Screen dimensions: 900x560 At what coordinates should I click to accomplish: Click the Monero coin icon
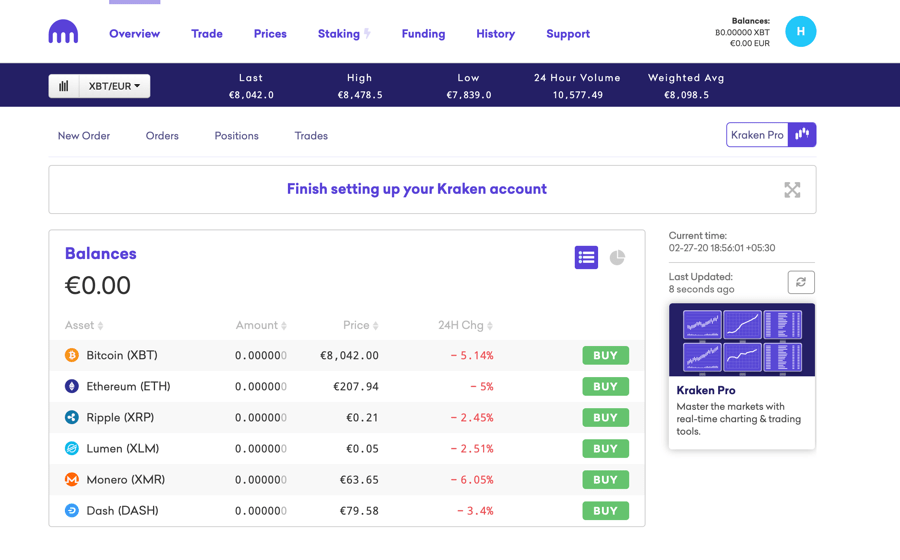[x=72, y=480]
